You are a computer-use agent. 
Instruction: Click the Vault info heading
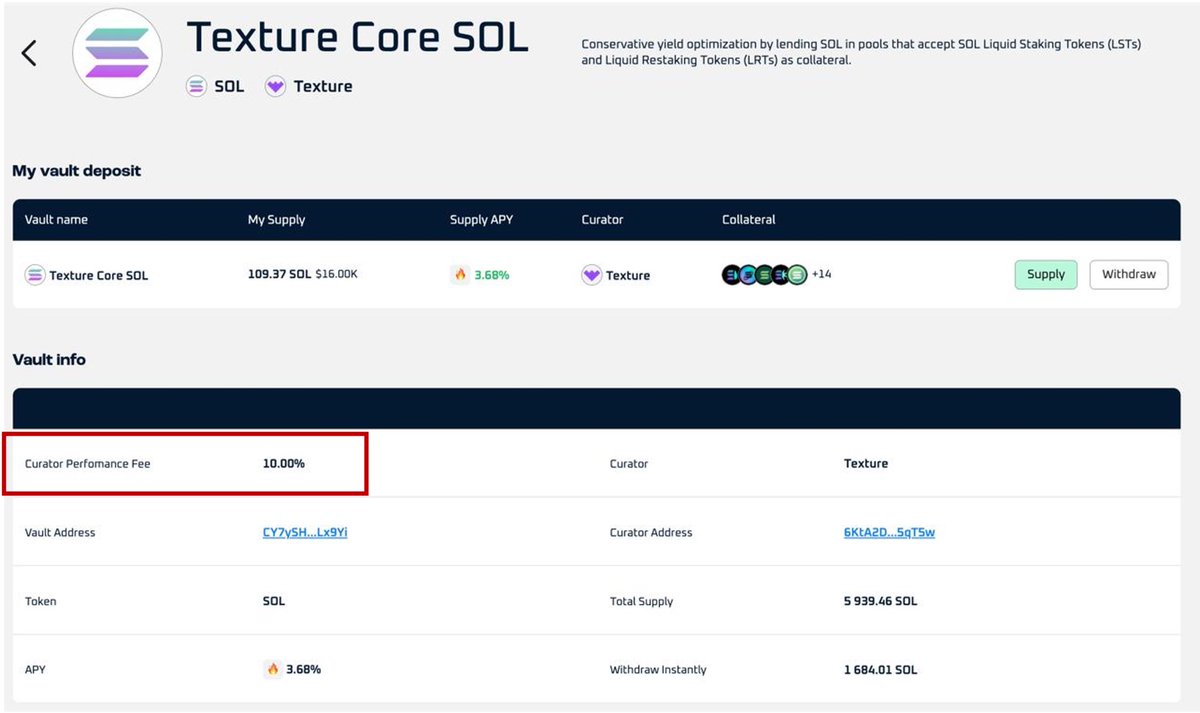tap(49, 360)
